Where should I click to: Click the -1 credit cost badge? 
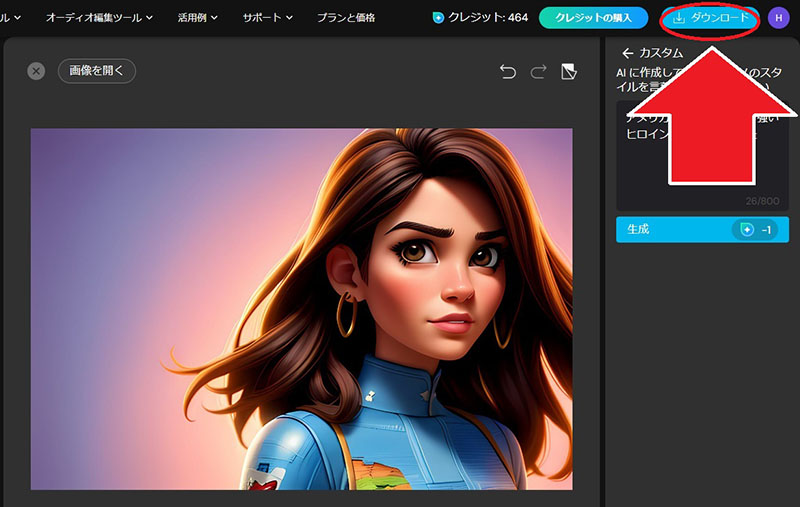pyautogui.click(x=757, y=230)
